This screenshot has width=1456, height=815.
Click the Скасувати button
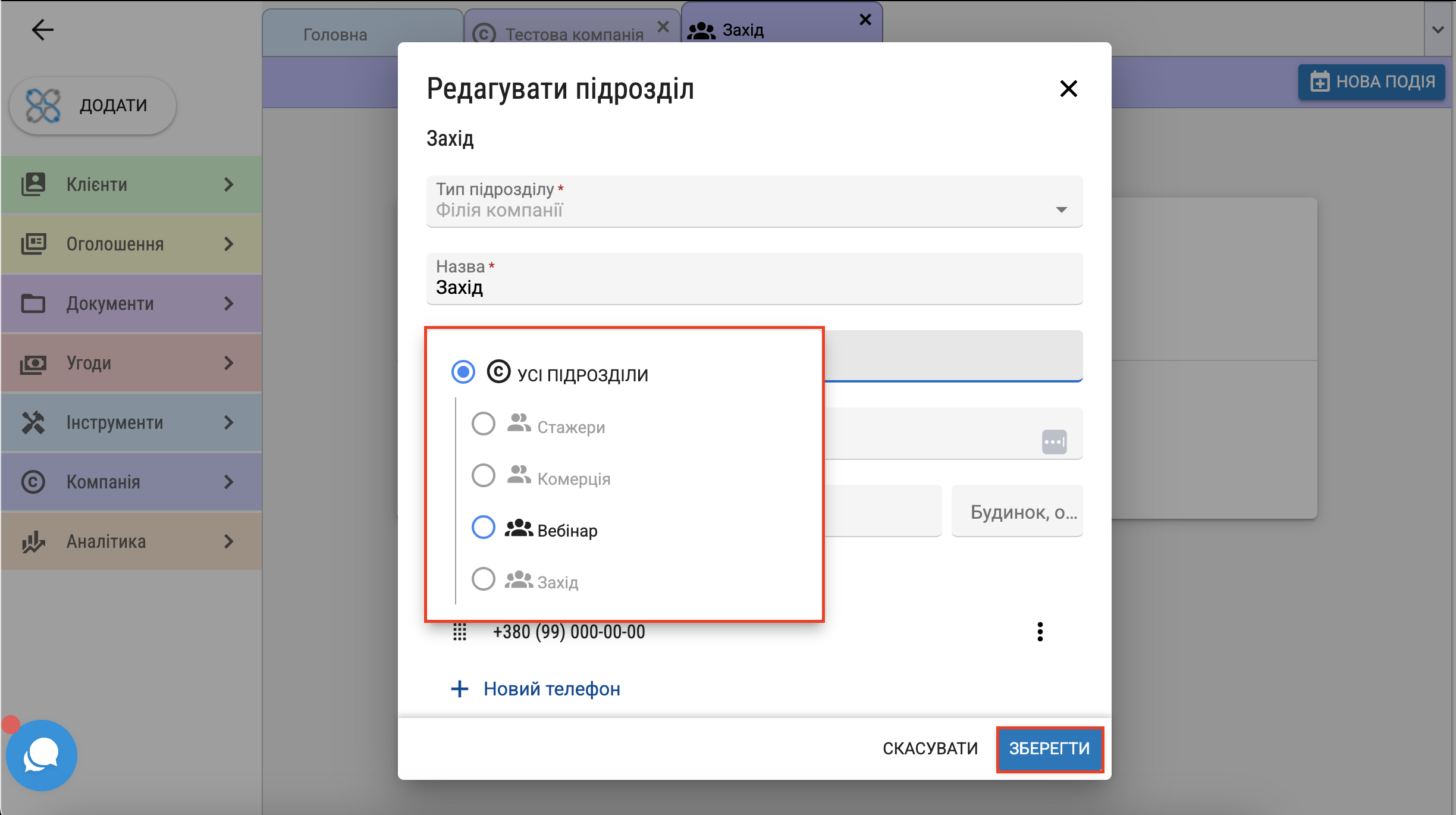point(930,748)
